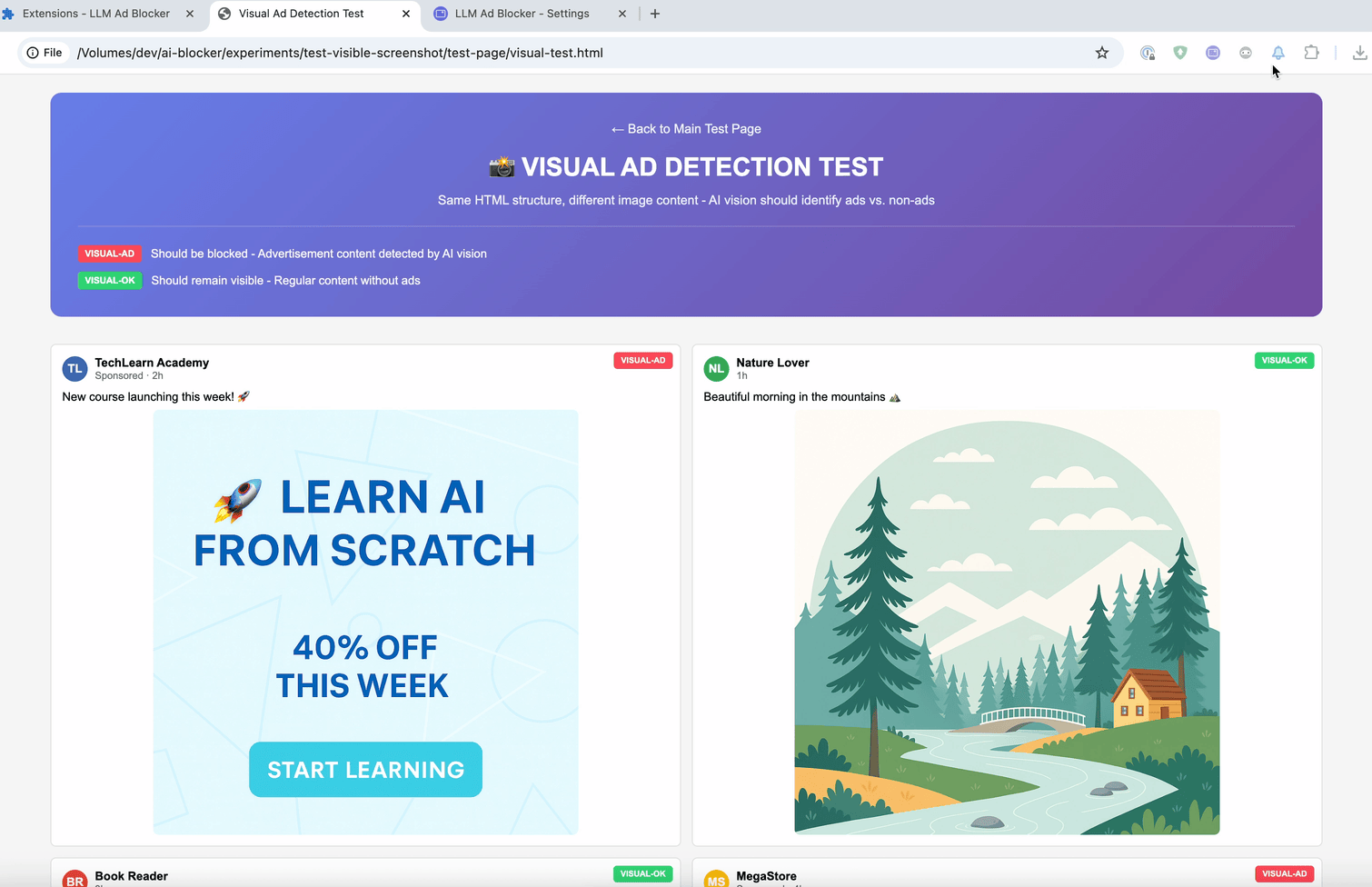Open the purple LLM Ad Blocker extension
The width and height of the screenshot is (1372, 887).
click(1213, 53)
